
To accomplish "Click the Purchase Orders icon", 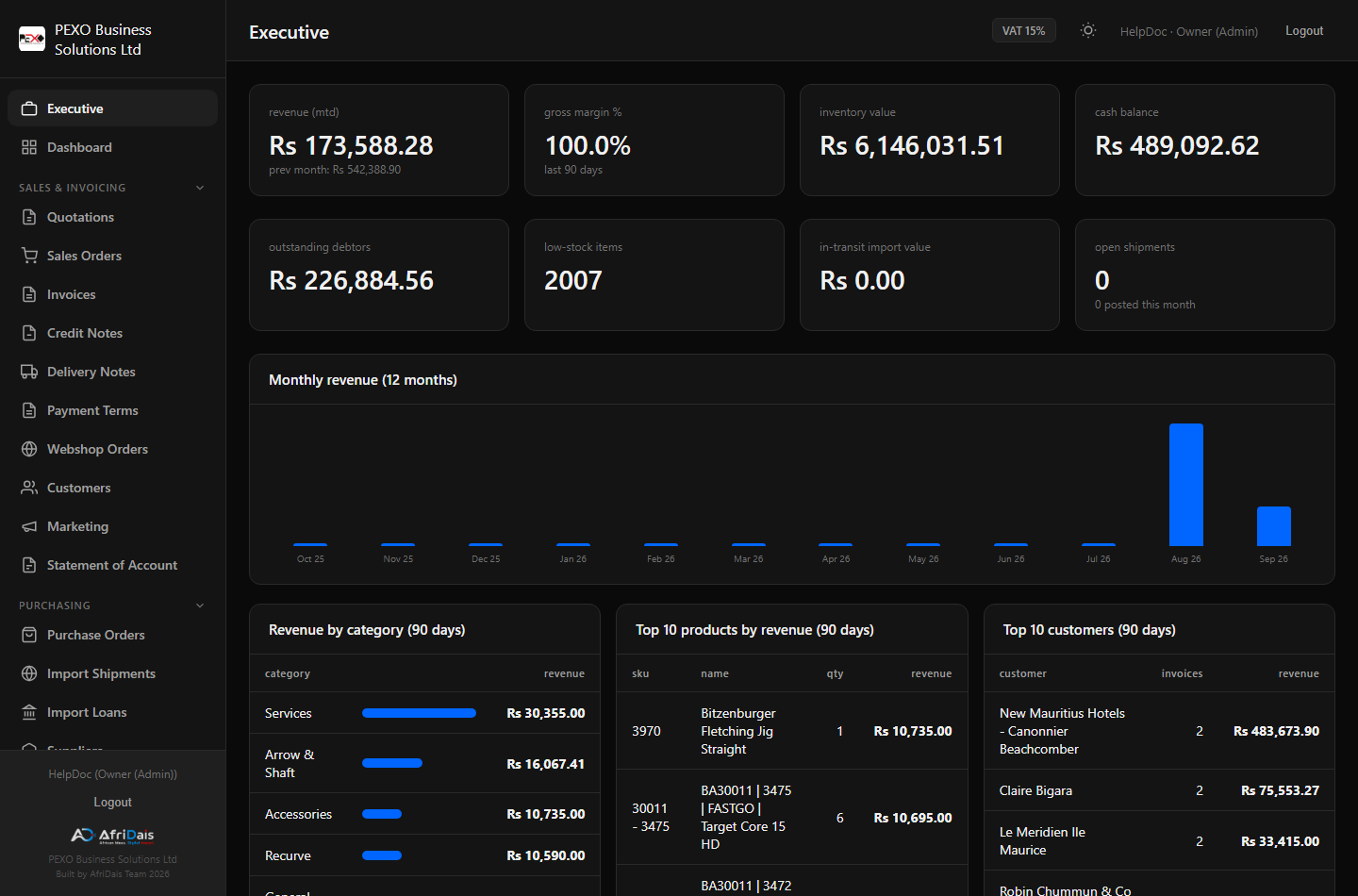I will pyautogui.click(x=29, y=635).
